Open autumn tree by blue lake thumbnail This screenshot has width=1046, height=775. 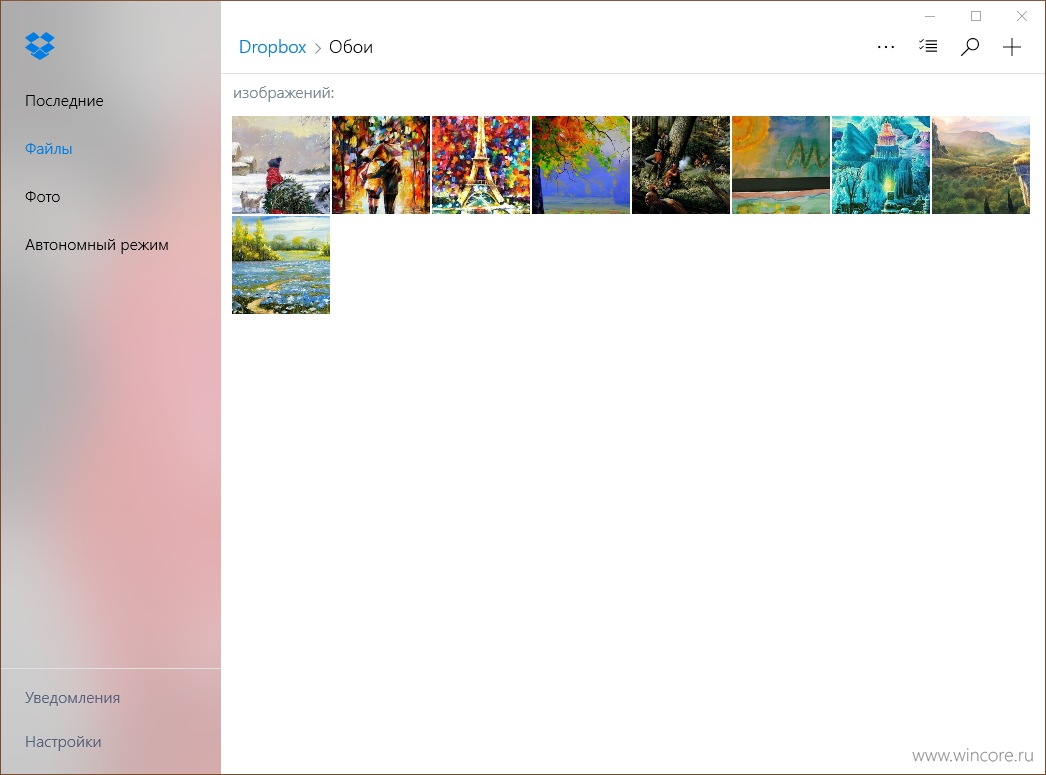click(581, 165)
